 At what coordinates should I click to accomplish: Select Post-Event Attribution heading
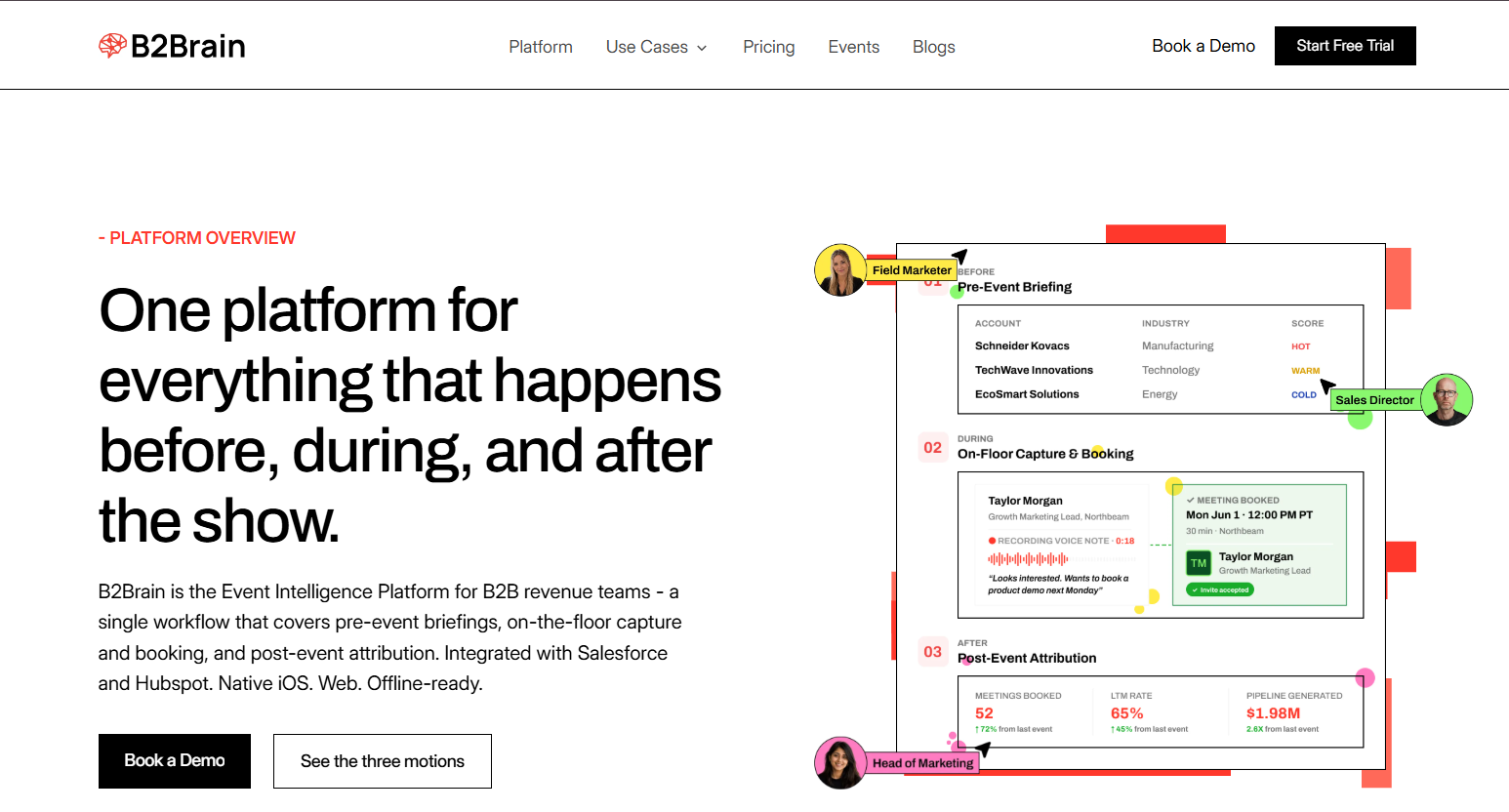(x=1027, y=658)
